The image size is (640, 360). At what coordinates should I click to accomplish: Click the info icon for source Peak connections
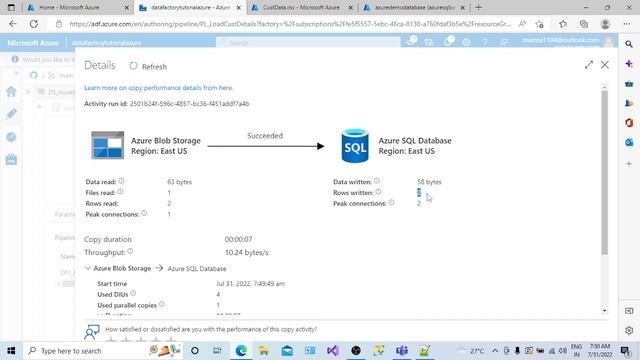point(144,213)
